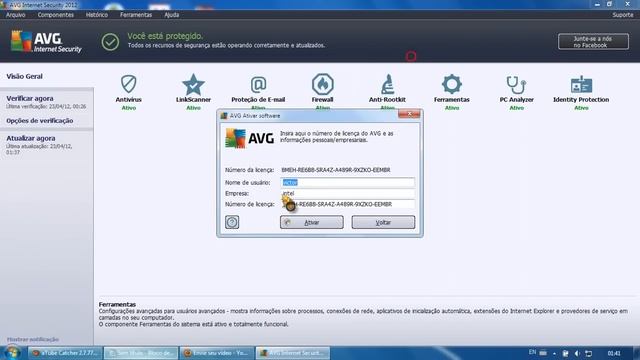This screenshot has height=360, width=640.
Task: Switch to Envie seu vídeo browser taskbar item
Action: click(x=216, y=353)
